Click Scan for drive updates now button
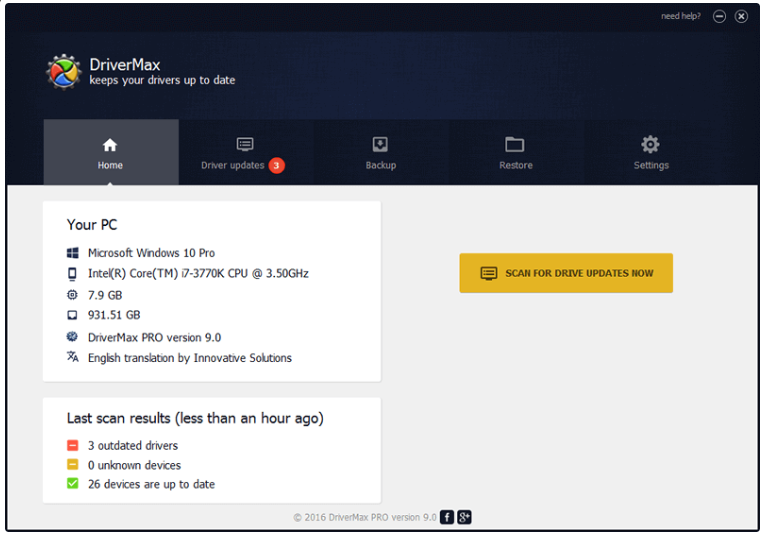 (566, 273)
